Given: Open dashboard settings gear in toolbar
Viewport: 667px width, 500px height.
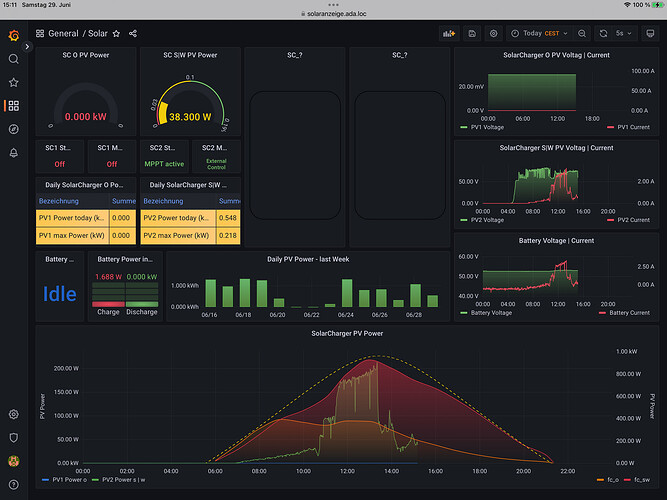Looking at the screenshot, I should pos(493,34).
